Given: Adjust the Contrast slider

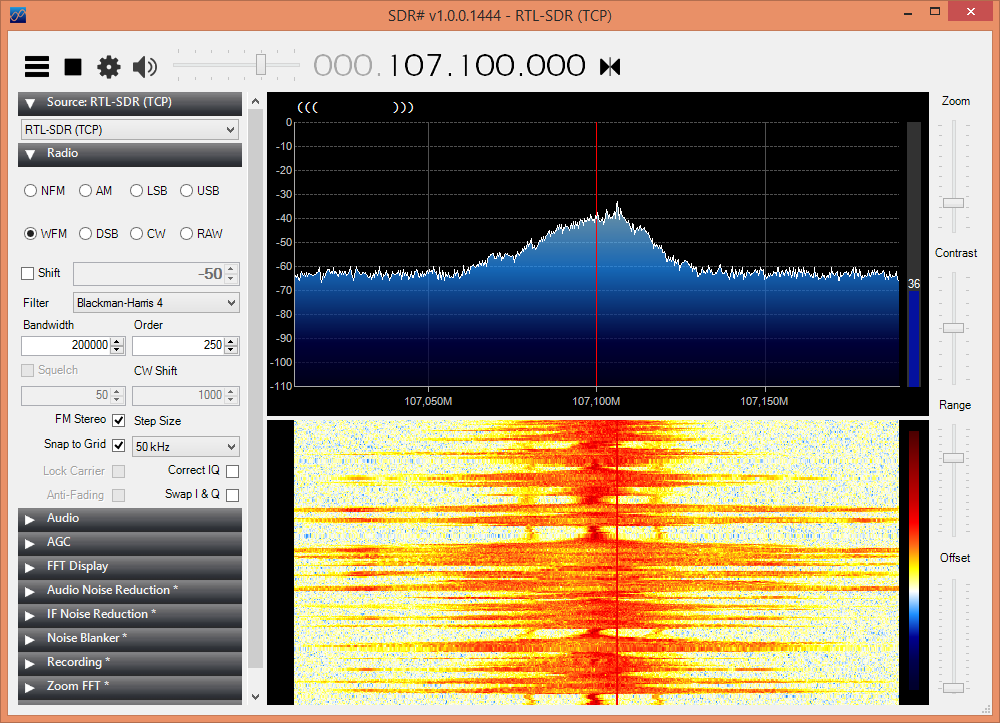Looking at the screenshot, I should [951, 327].
